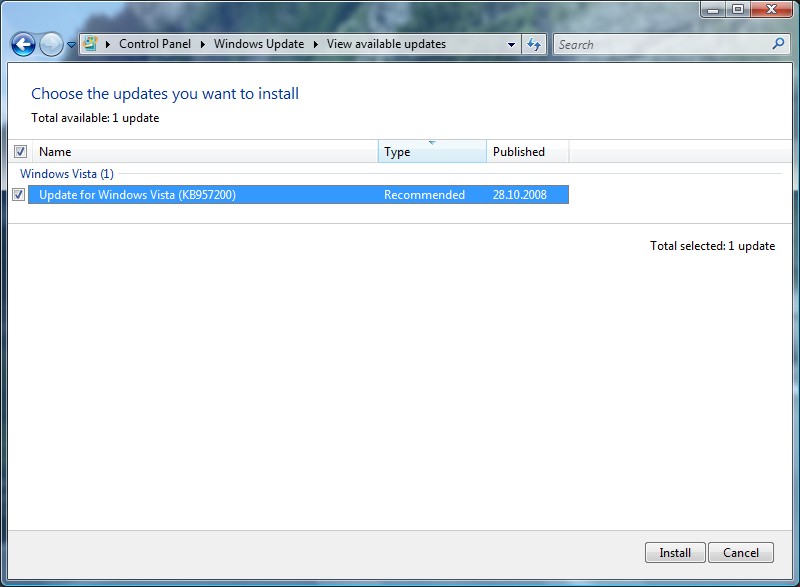The height and width of the screenshot is (587, 800).
Task: Click the magnifying glass search icon
Action: [779, 44]
